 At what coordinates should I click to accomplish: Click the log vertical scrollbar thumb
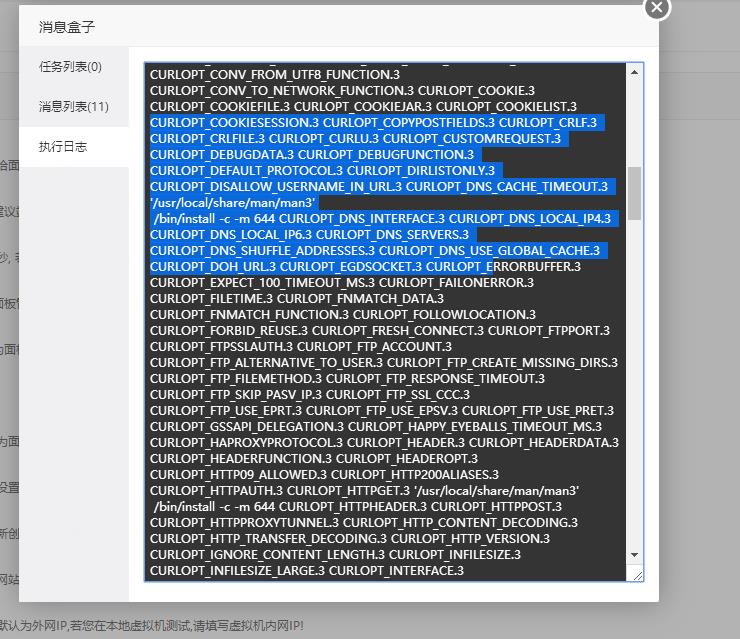[x=634, y=193]
